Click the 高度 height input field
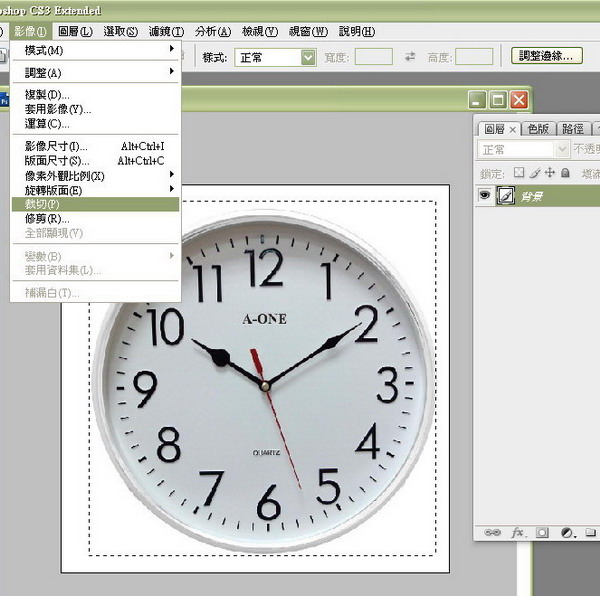 pos(474,57)
